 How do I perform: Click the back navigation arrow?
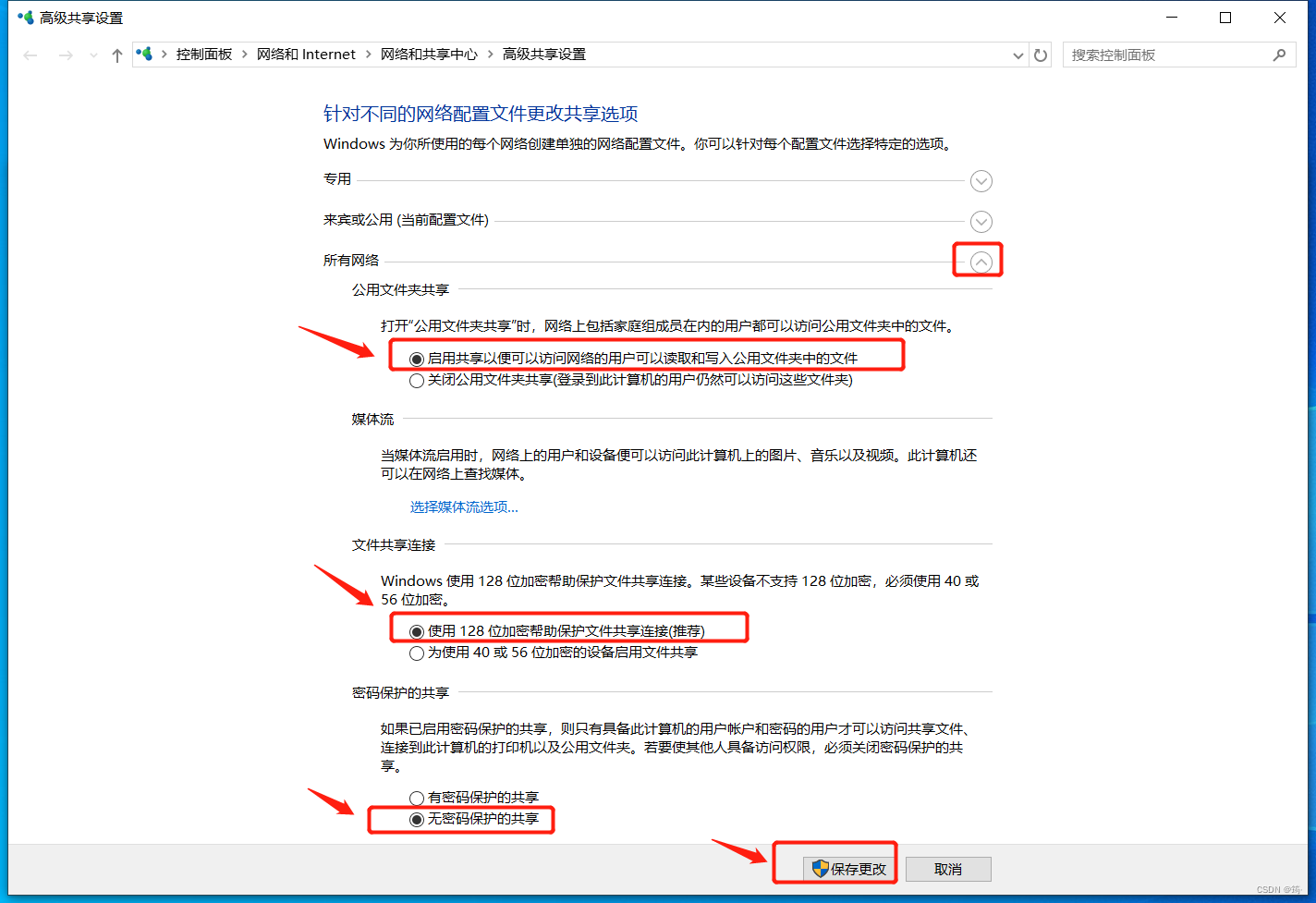(x=30, y=55)
